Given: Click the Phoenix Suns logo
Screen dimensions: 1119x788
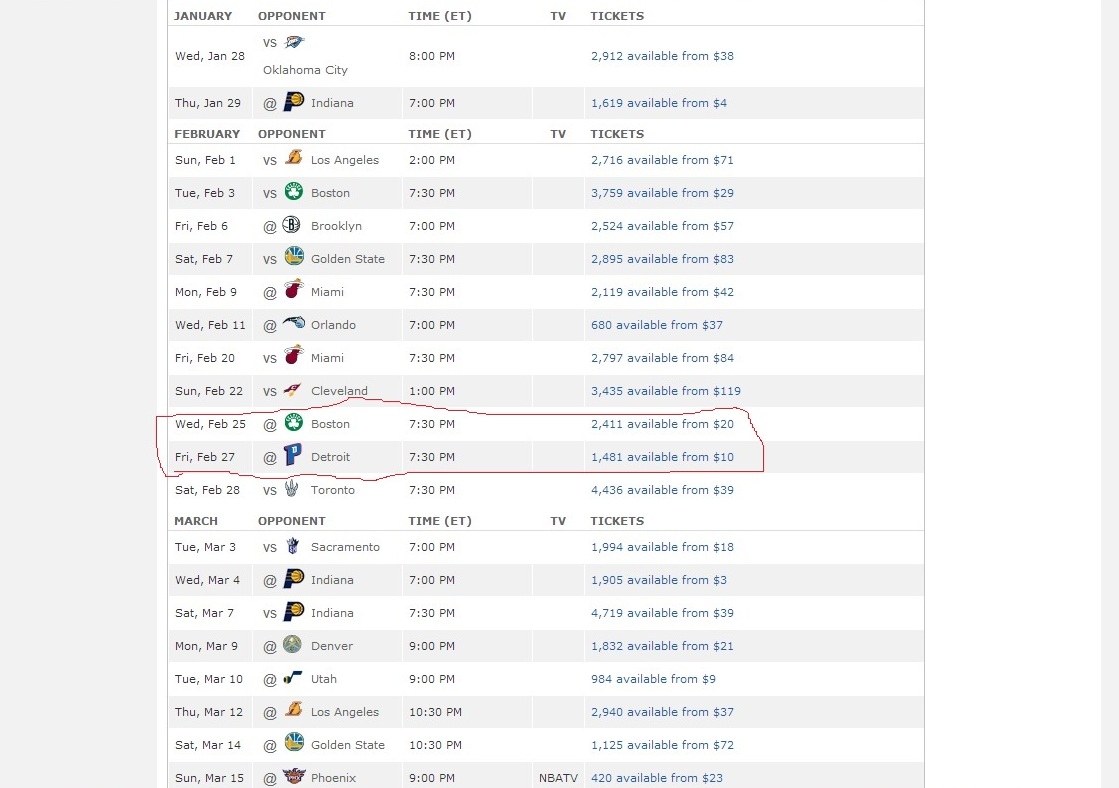Looking at the screenshot, I should pos(293,777).
